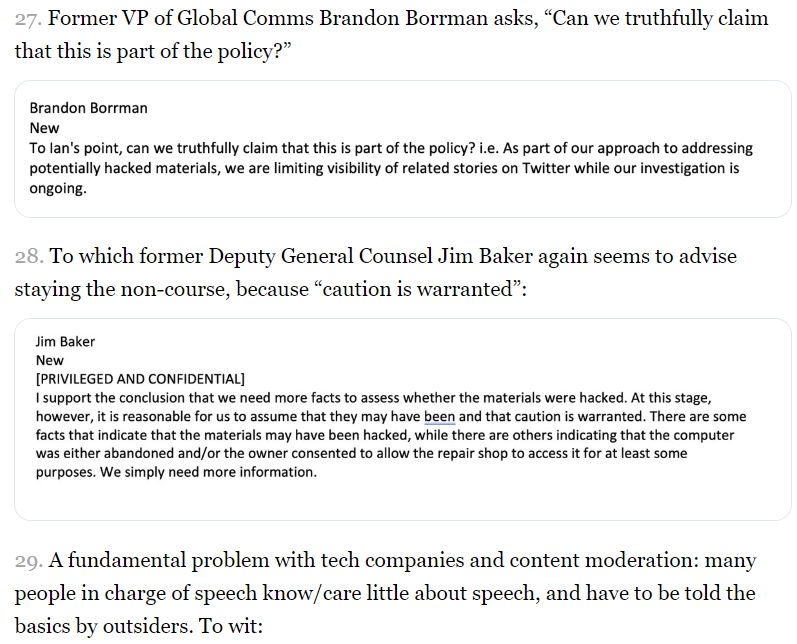Screen dimensions: 797x644
Task: Click the Brandon Borrman sender name in message
Action: 89,108
